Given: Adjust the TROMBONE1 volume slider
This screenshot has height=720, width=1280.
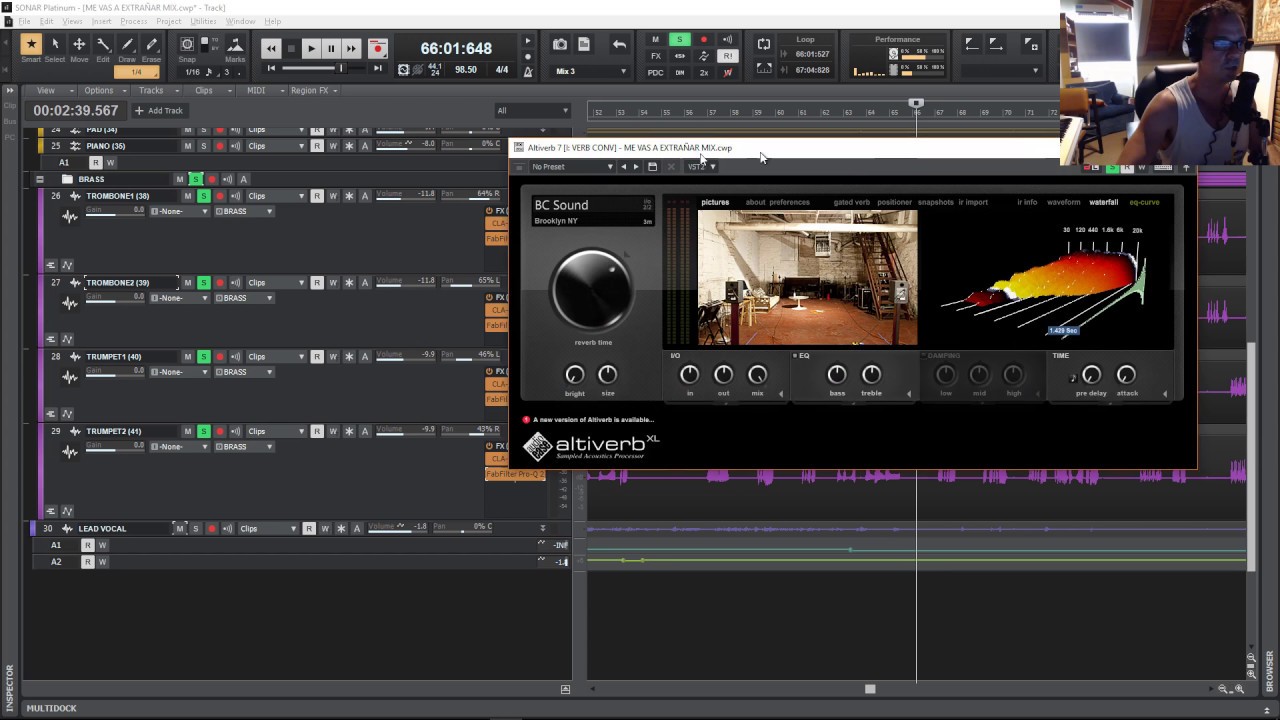Looking at the screenshot, I should (405, 196).
